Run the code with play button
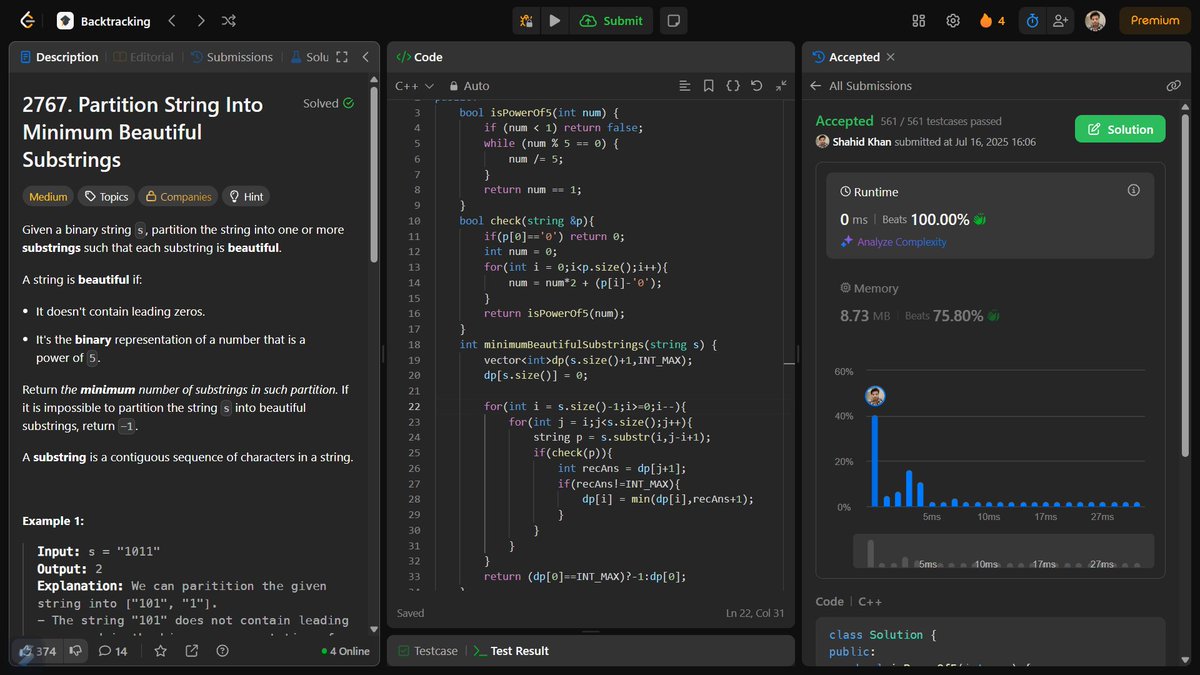 click(554, 20)
